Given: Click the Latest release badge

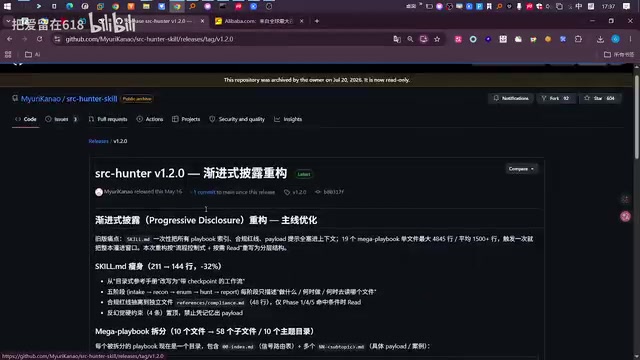Looking at the screenshot, I should click(x=304, y=174).
